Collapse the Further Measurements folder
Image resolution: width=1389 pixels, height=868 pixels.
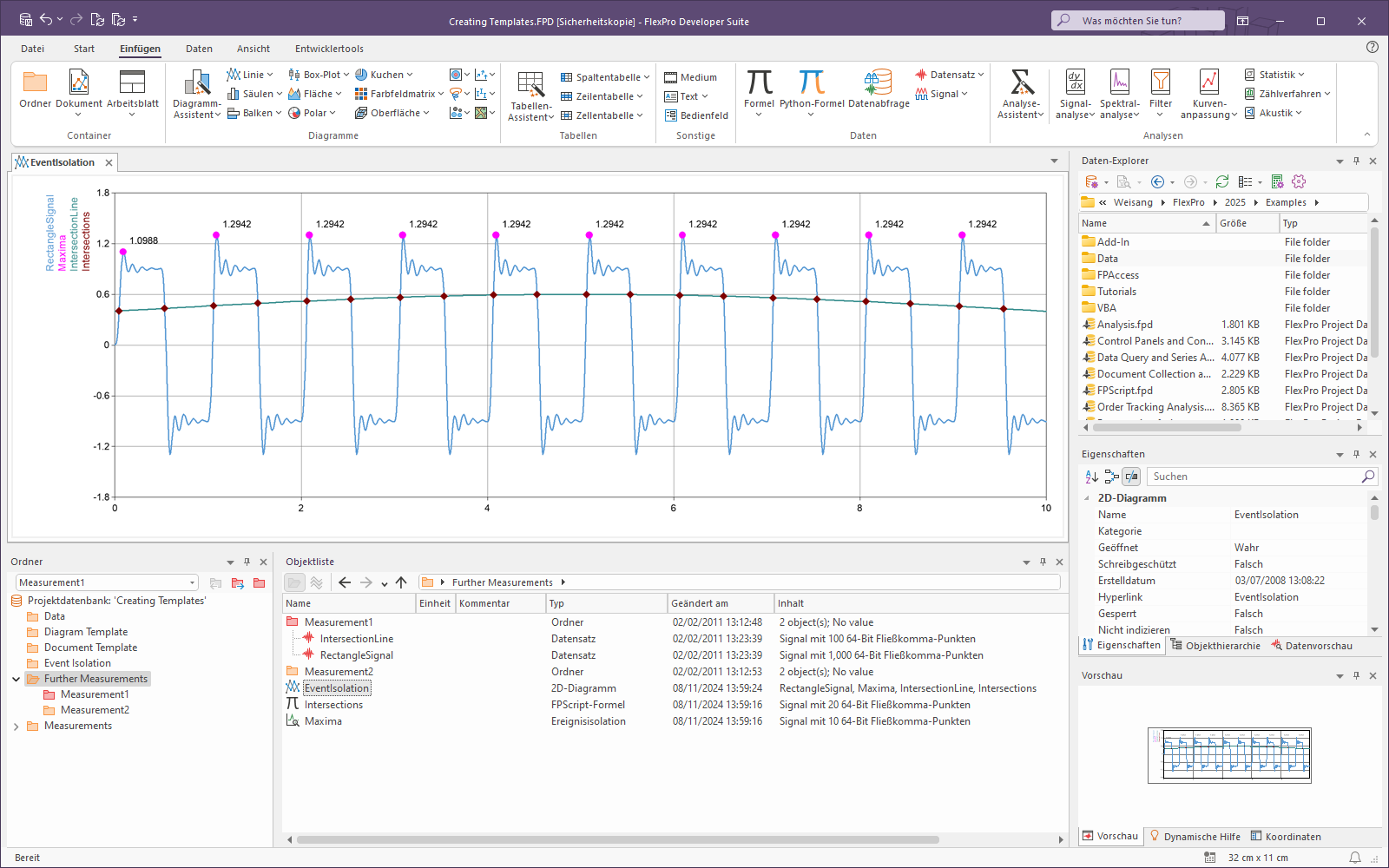[x=16, y=679]
